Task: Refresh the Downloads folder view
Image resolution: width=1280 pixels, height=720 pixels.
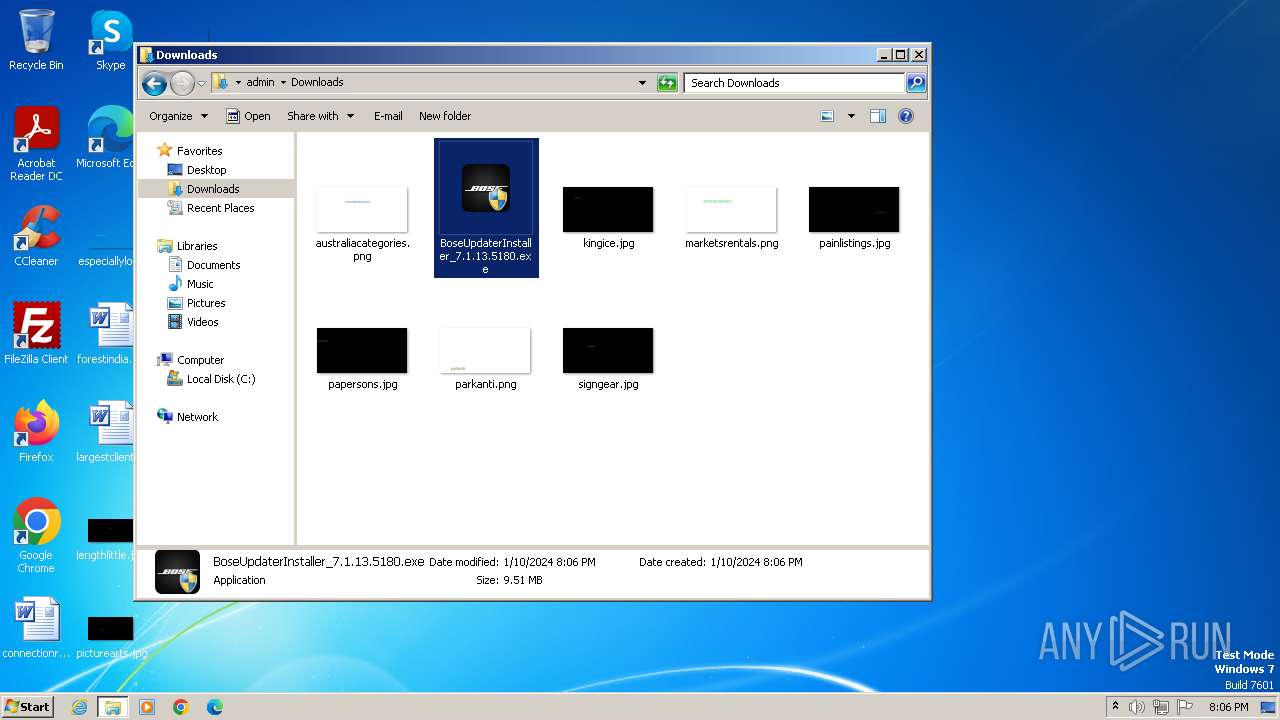Action: click(x=667, y=83)
